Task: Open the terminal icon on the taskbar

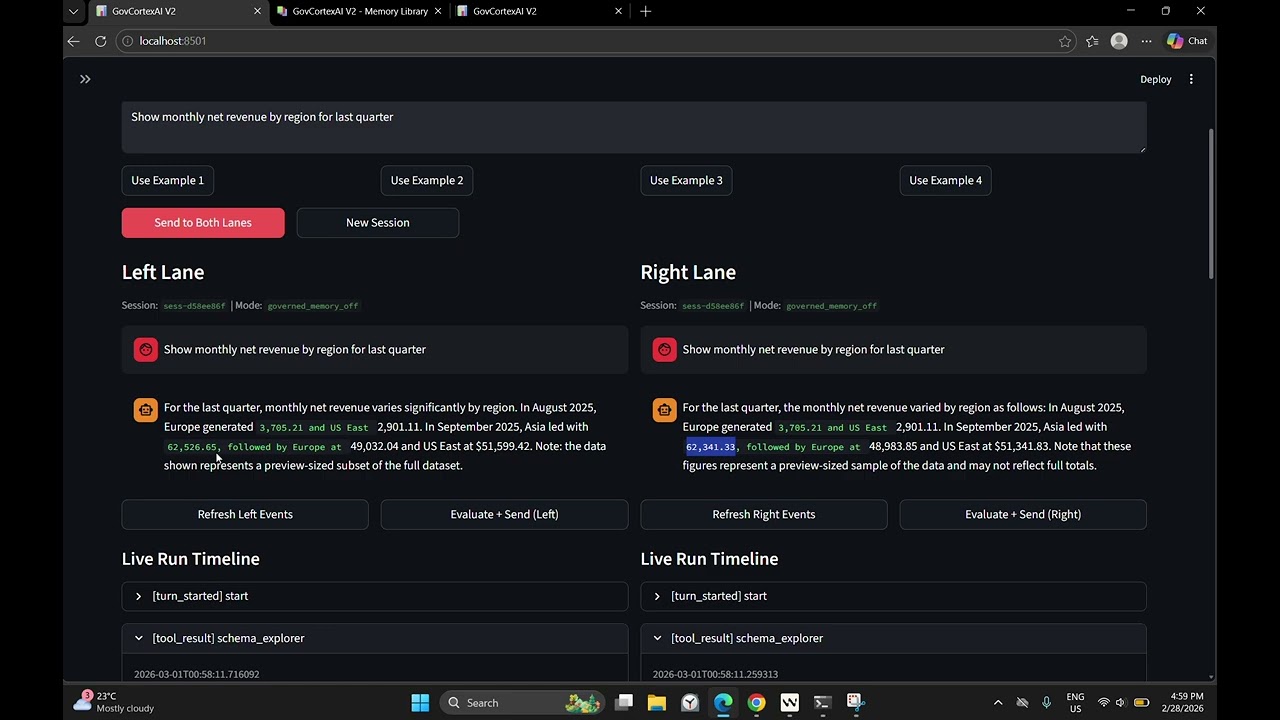Action: [x=822, y=702]
